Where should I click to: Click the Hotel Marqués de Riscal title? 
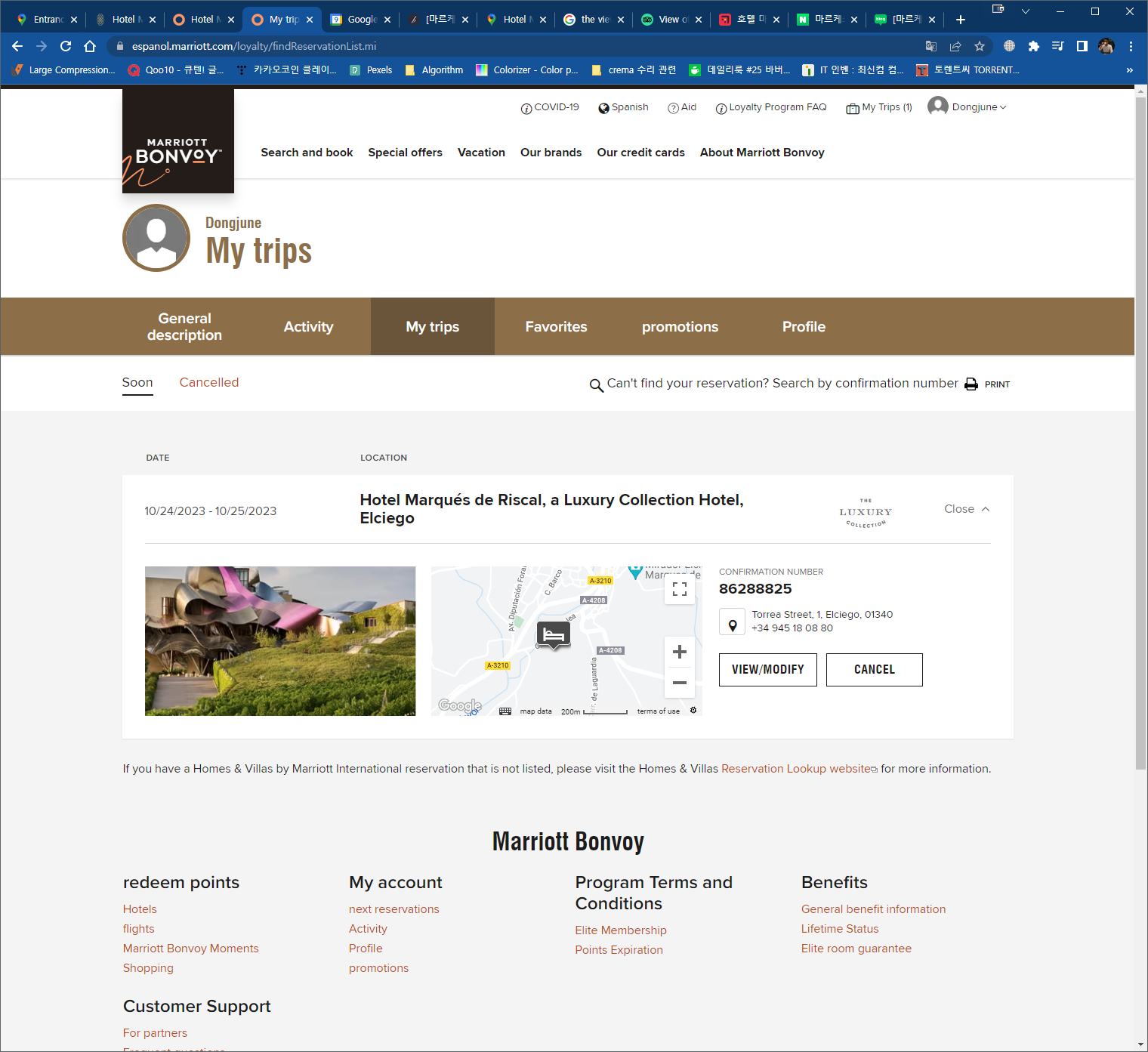[x=551, y=509]
